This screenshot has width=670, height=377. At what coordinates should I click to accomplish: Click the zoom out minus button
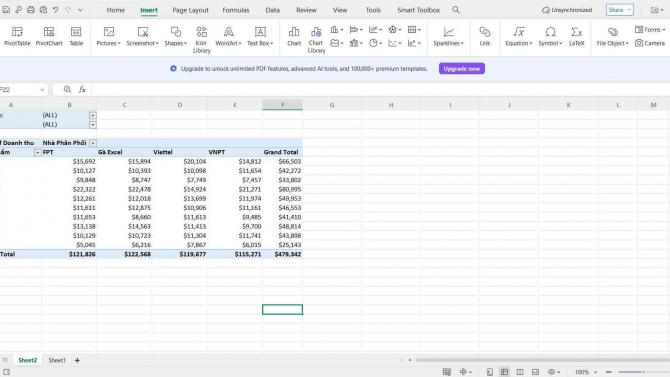coord(608,372)
